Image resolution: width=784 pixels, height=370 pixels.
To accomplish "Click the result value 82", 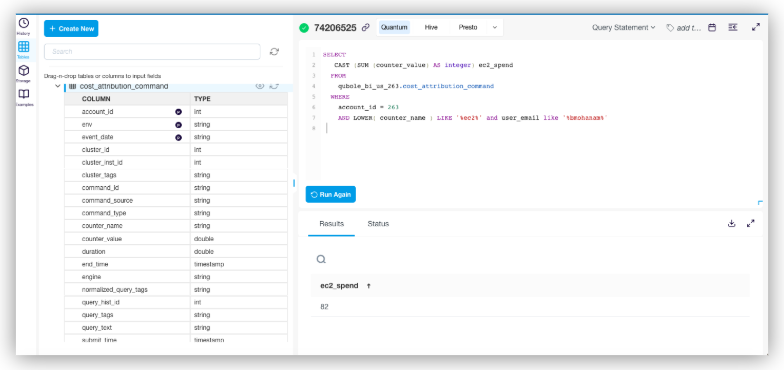I will coord(324,306).
